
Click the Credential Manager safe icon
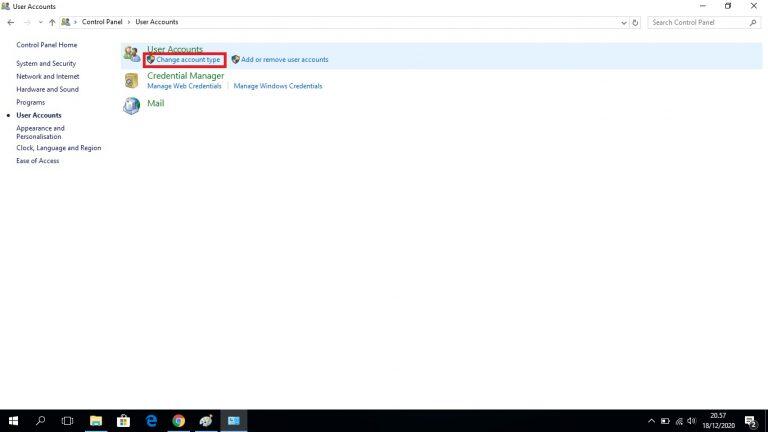tap(131, 80)
